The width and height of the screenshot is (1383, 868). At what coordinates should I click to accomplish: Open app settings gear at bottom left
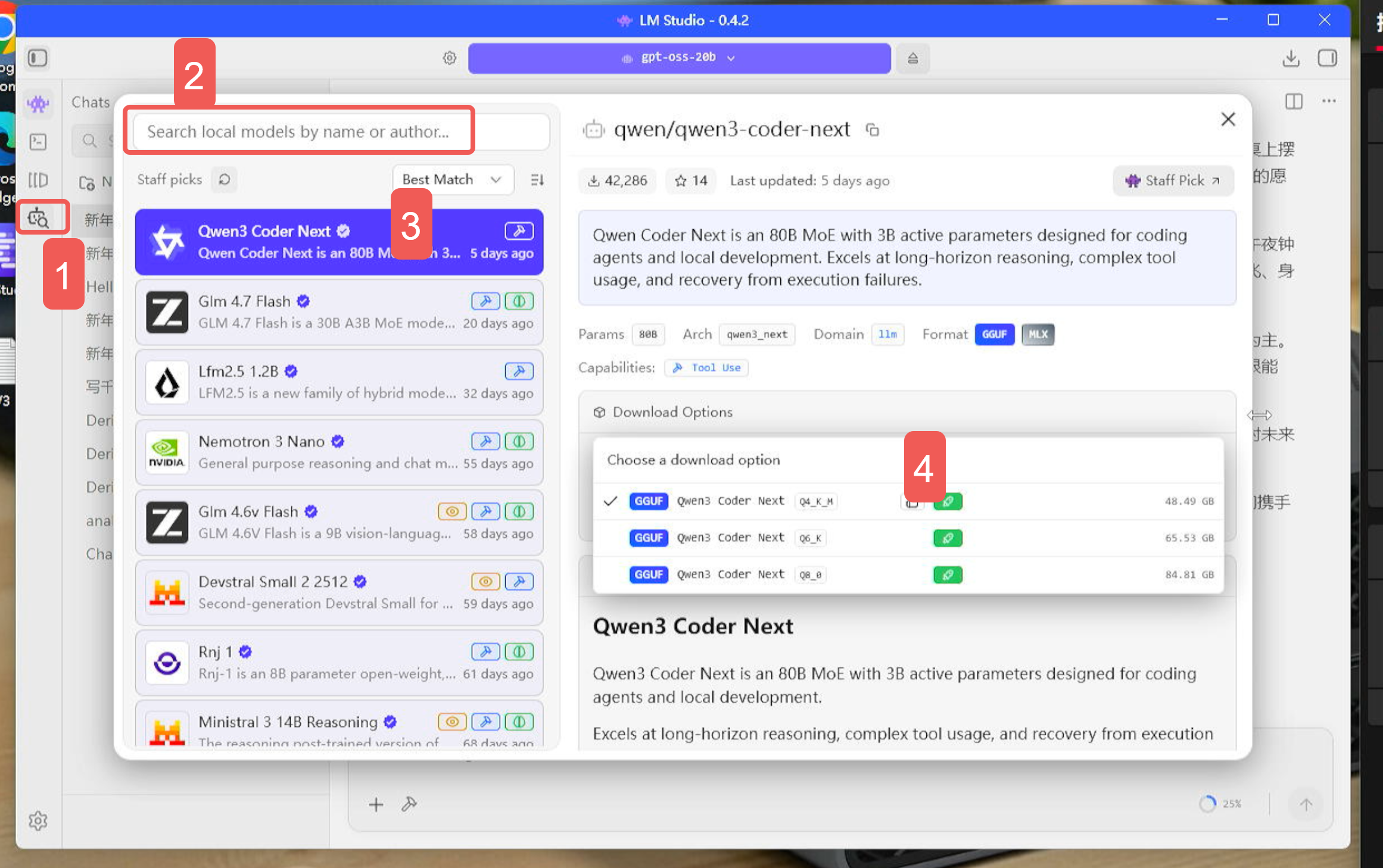(x=38, y=821)
